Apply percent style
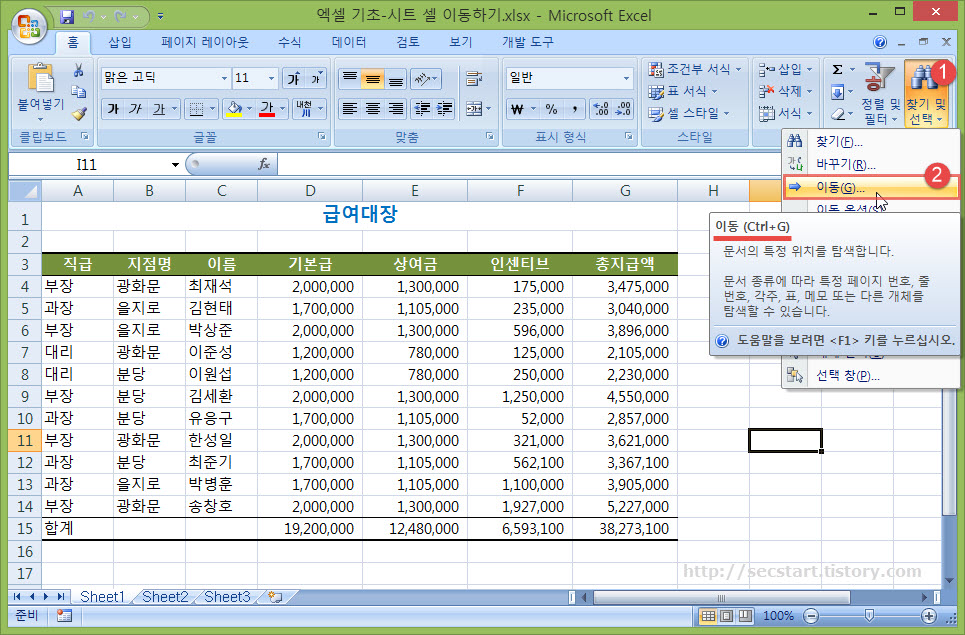965x635 pixels. pos(551,110)
